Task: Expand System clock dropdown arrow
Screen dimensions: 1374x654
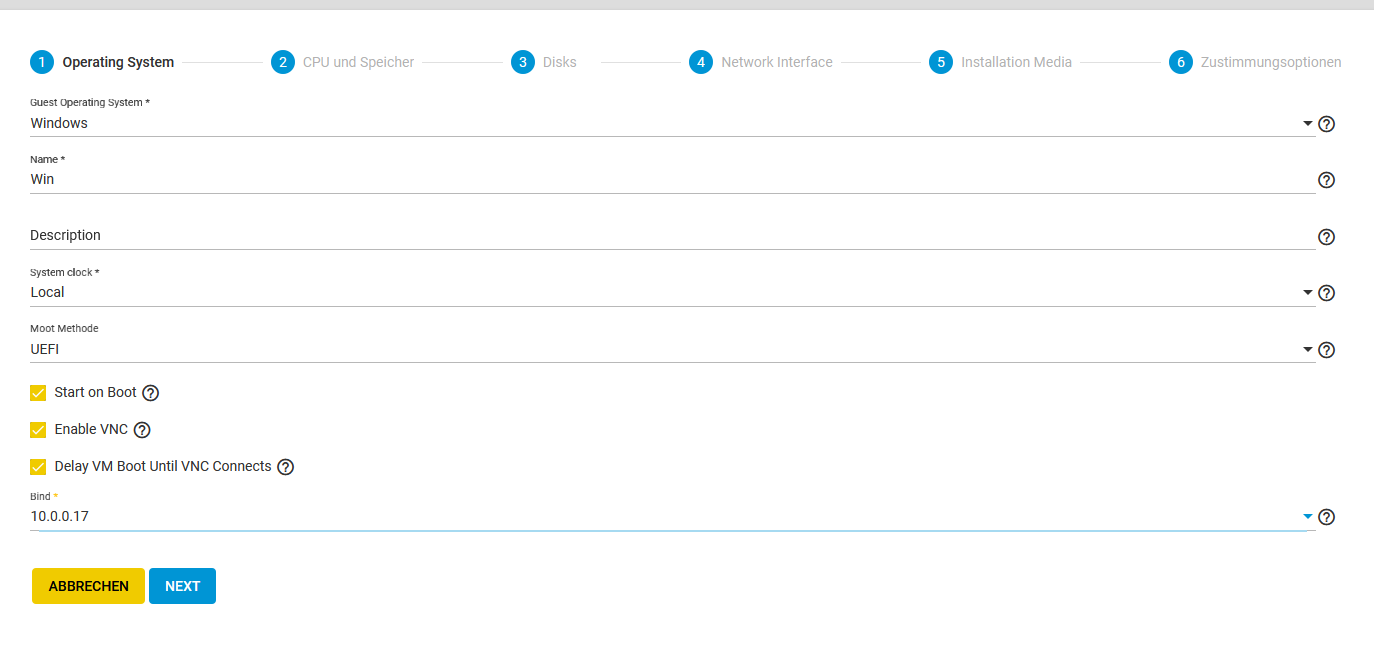Action: (x=1308, y=293)
